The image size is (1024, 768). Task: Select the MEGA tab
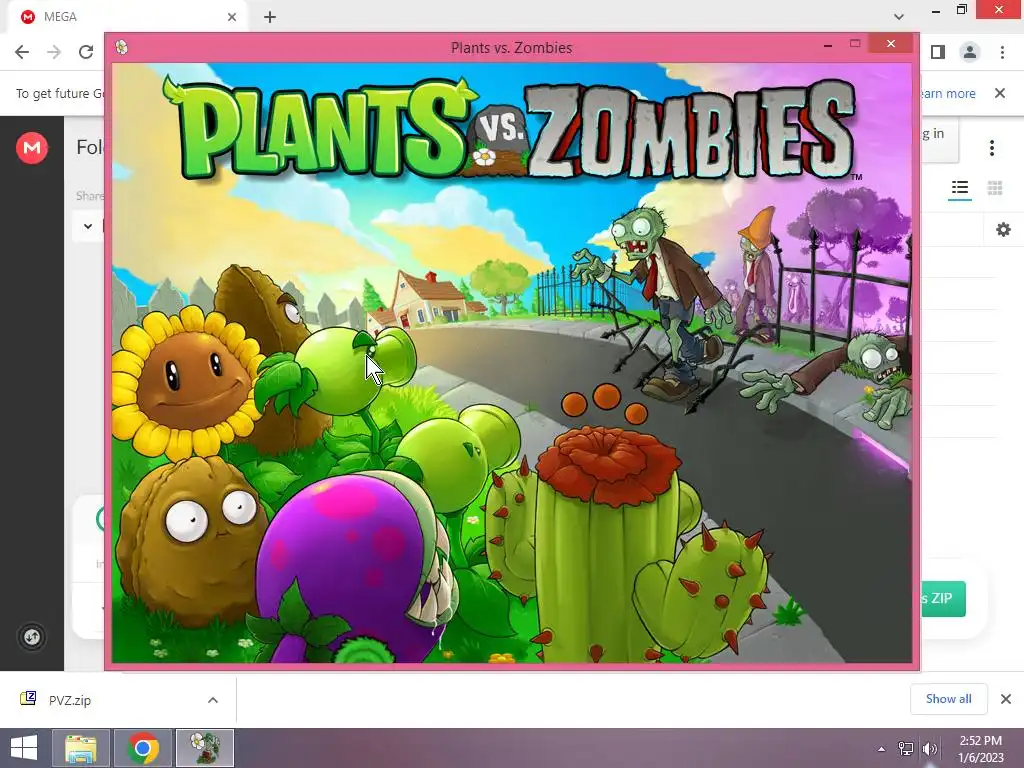127,17
